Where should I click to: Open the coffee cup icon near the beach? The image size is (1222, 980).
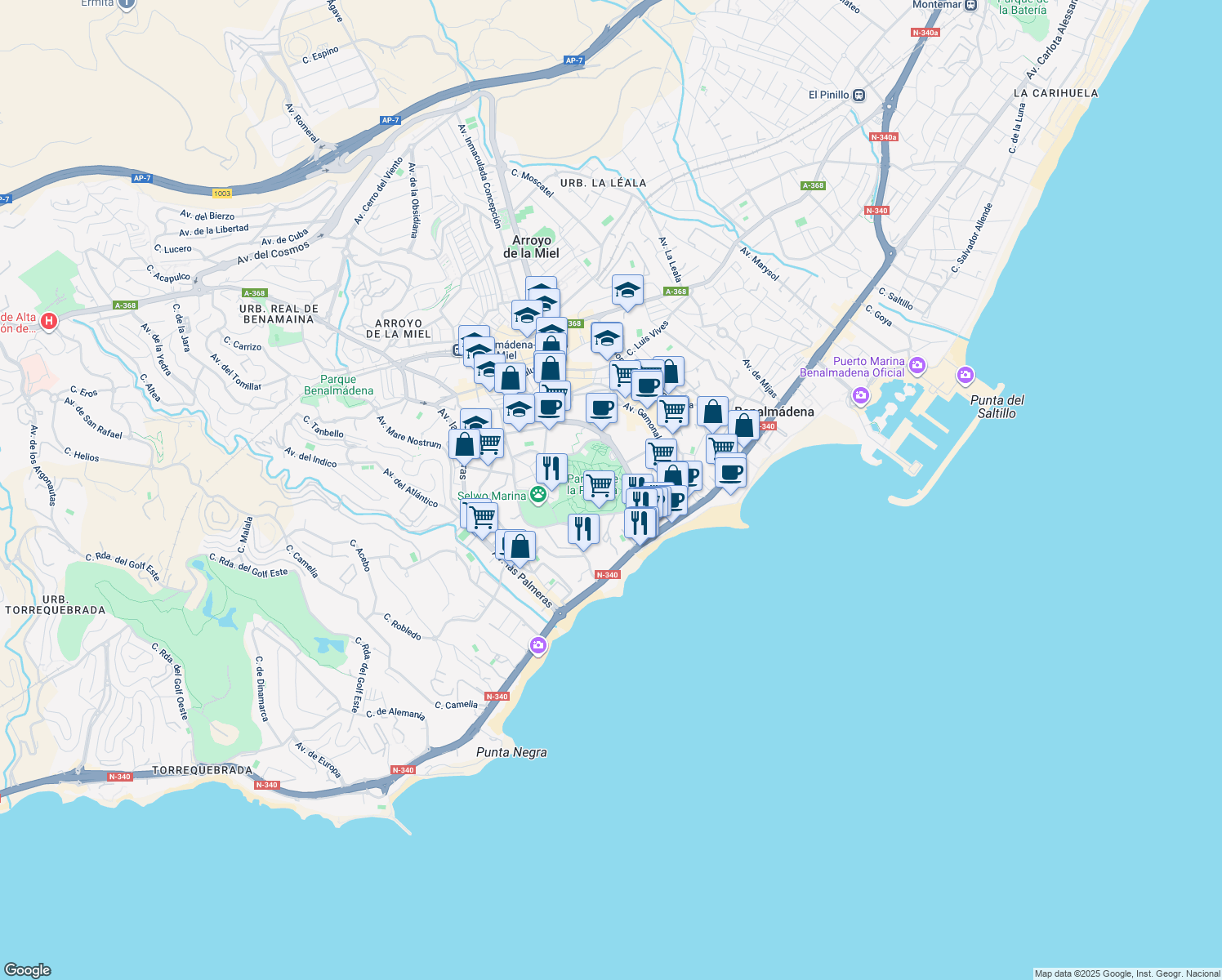tap(730, 471)
